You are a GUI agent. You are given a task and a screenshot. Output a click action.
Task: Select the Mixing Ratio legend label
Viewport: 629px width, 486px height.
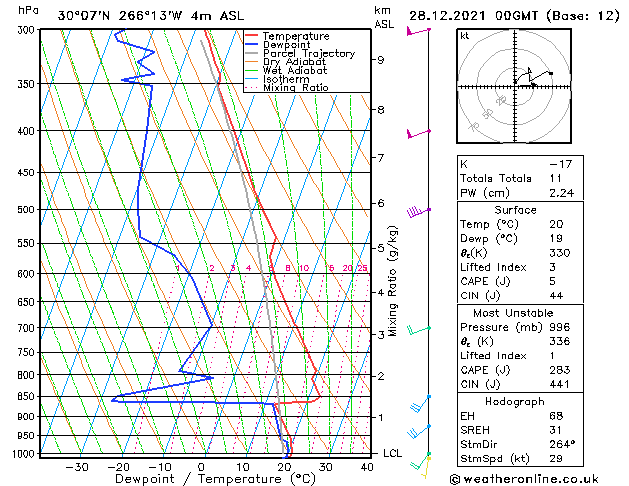(x=296, y=87)
